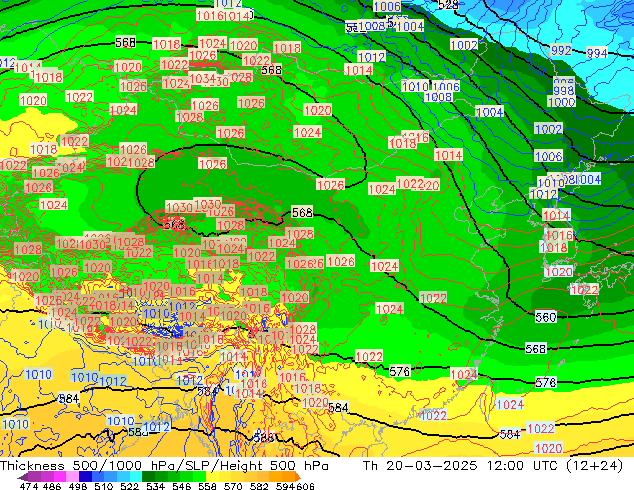This screenshot has width=634, height=490.
Task: Click the 998 pressure label
Action: [x=564, y=91]
